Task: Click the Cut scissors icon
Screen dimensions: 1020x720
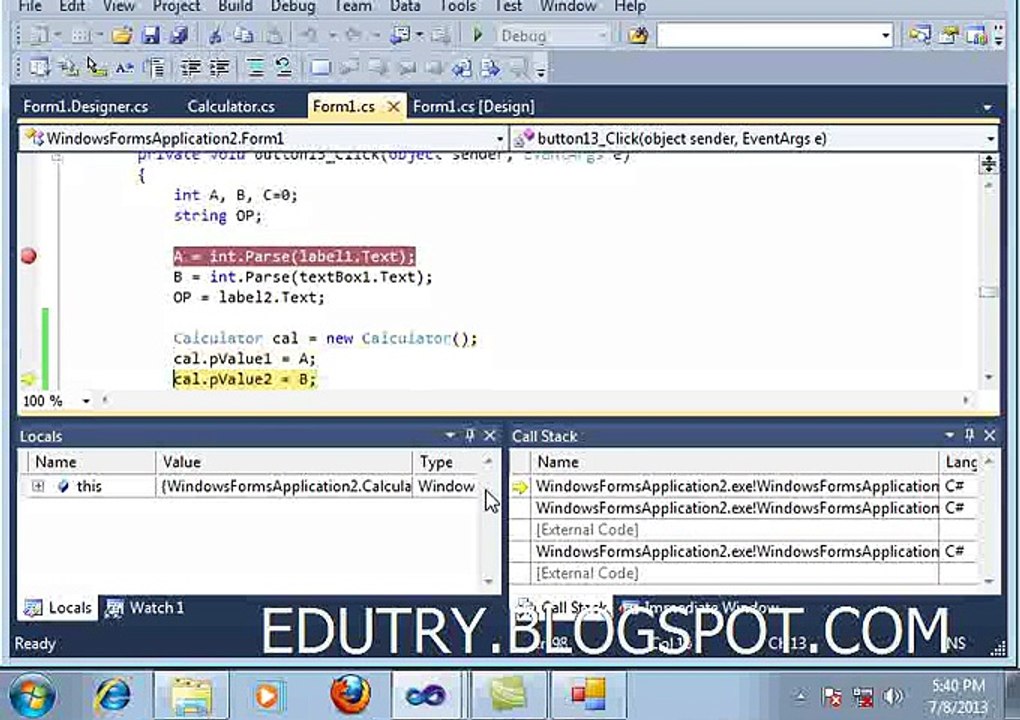Action: coord(215,35)
